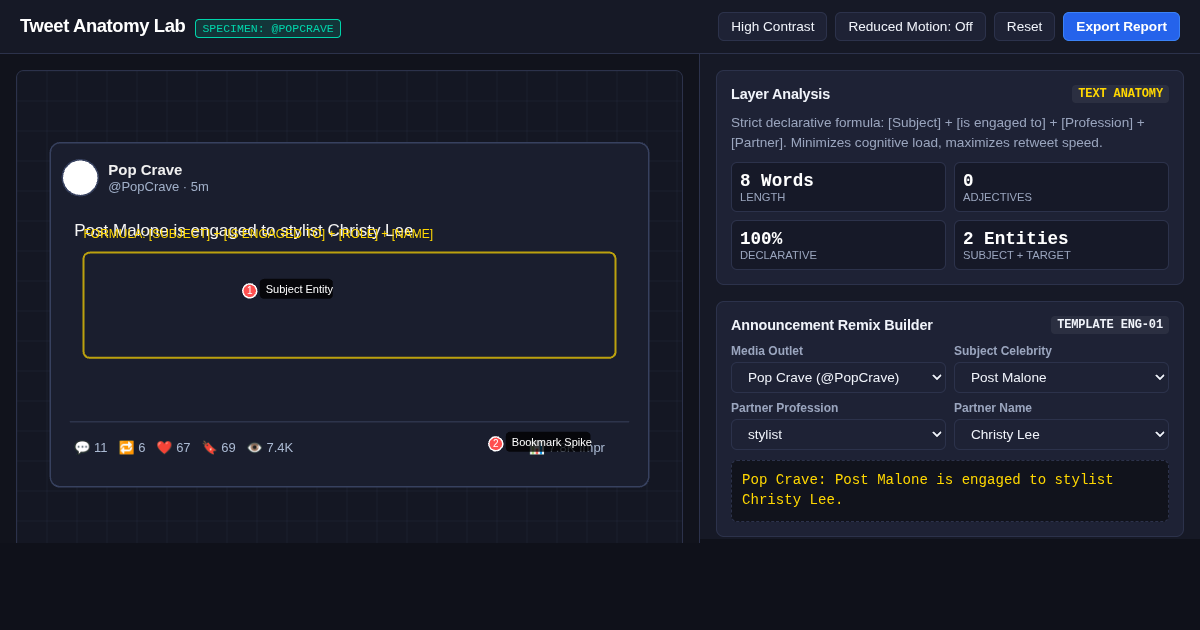Screen dimensions: 1200x630
Task: Click the strict declarative formula description
Action: 938,133
